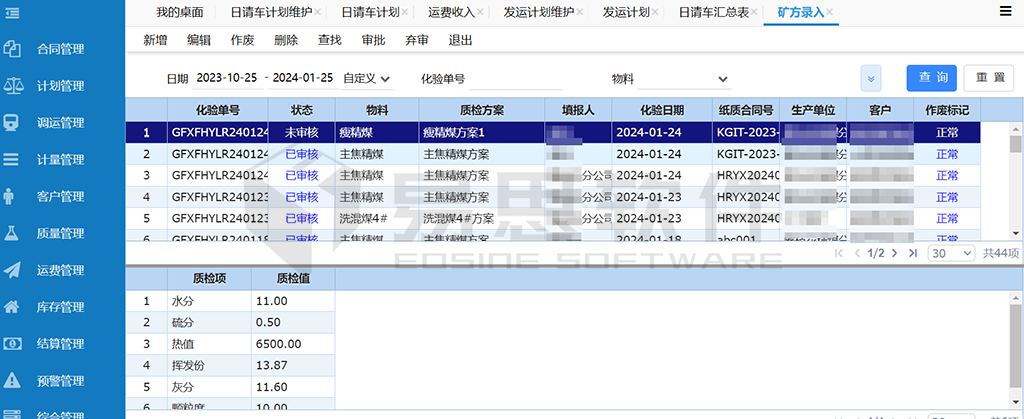Switch to the 发运计划 tab
This screenshot has width=1024, height=419.
[626, 12]
